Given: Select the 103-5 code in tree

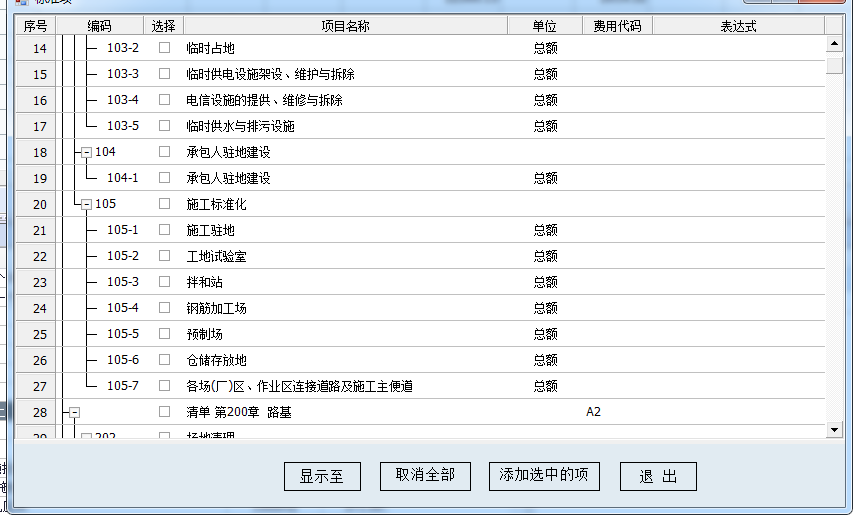Looking at the screenshot, I should point(123,126).
